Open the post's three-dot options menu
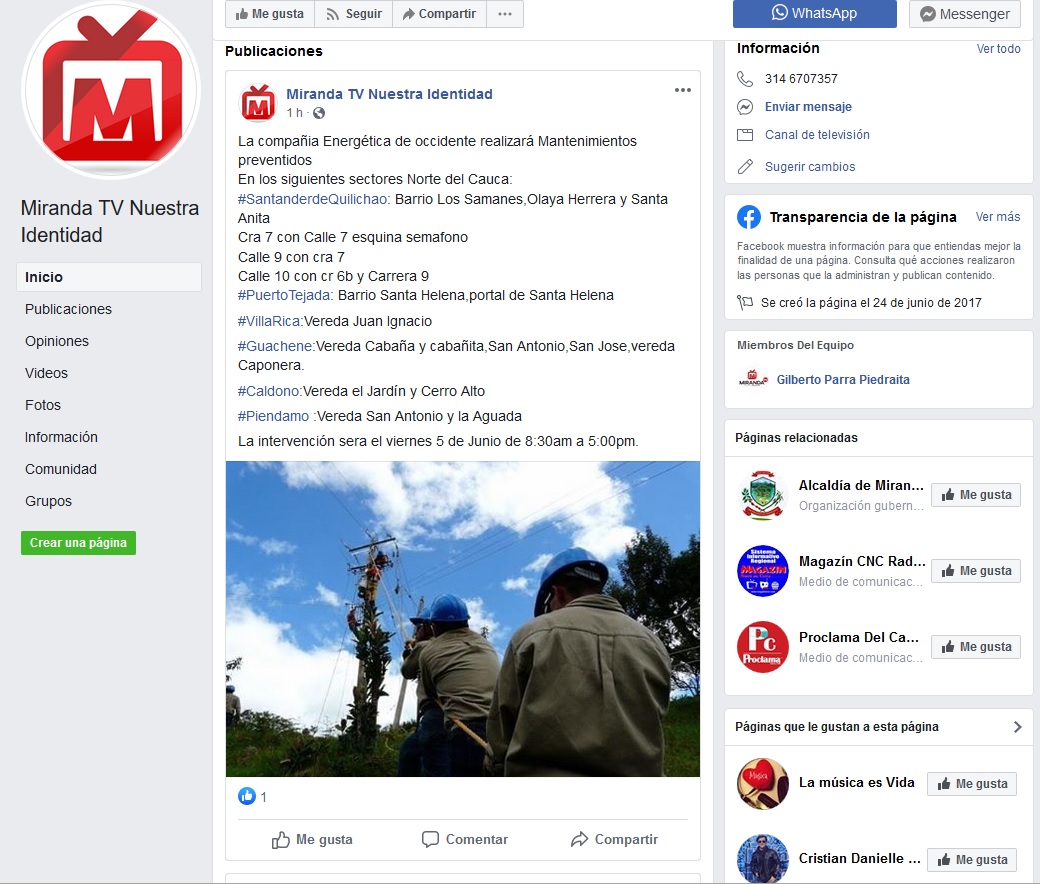The height and width of the screenshot is (884, 1040). [682, 90]
